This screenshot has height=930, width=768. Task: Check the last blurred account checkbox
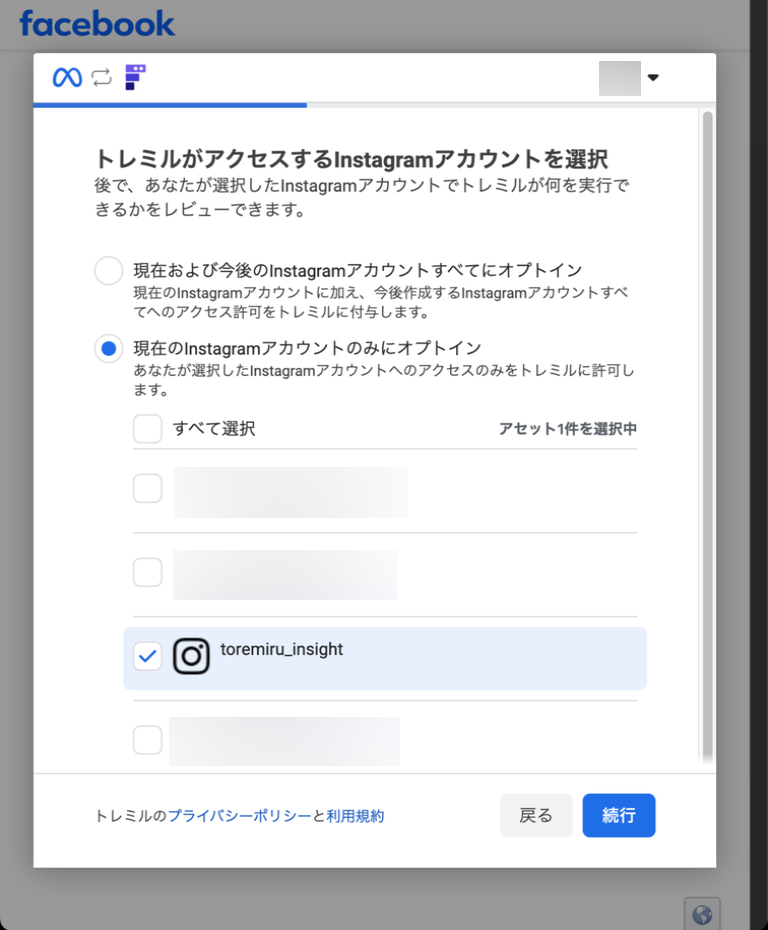pyautogui.click(x=148, y=740)
